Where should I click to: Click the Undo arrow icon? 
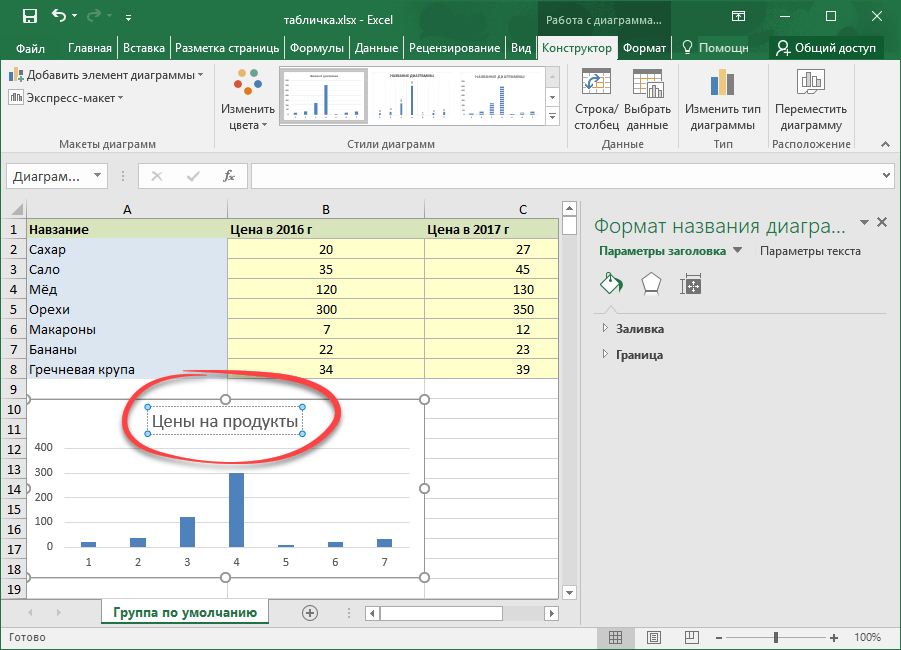coord(60,16)
